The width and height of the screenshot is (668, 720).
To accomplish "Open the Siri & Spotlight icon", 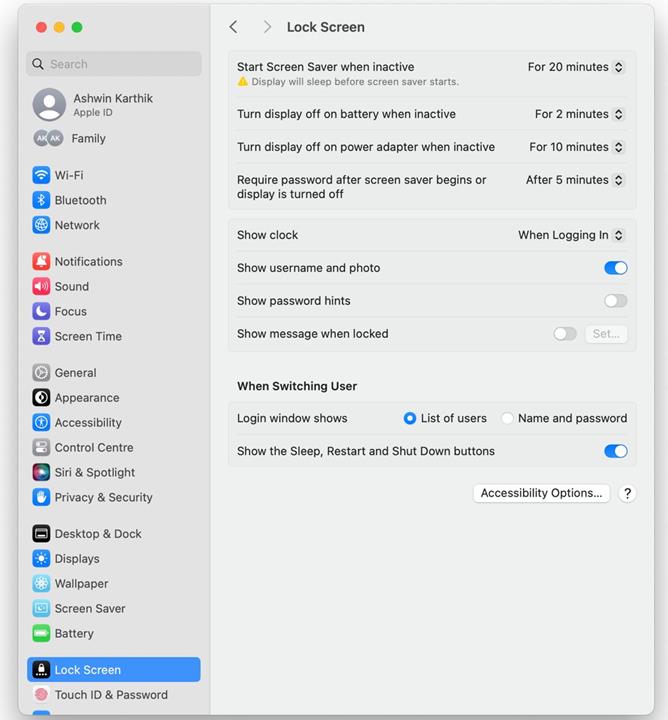I will click(41, 472).
